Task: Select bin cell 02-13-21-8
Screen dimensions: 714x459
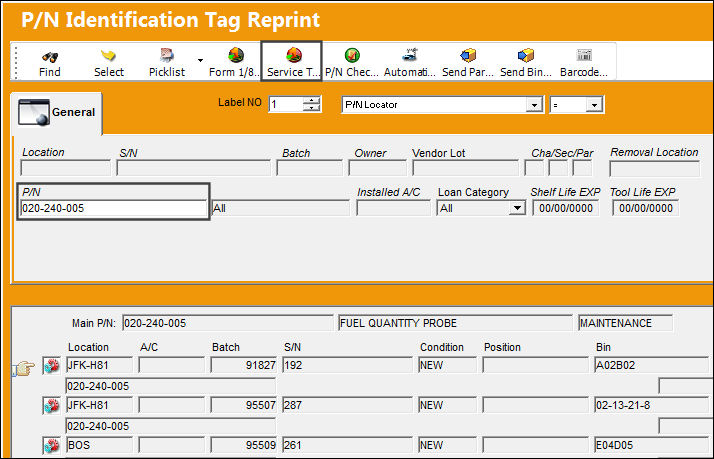Action: point(651,405)
